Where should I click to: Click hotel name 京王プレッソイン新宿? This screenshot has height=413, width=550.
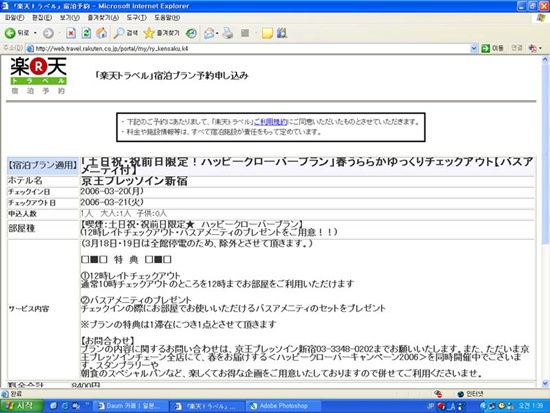(x=134, y=181)
